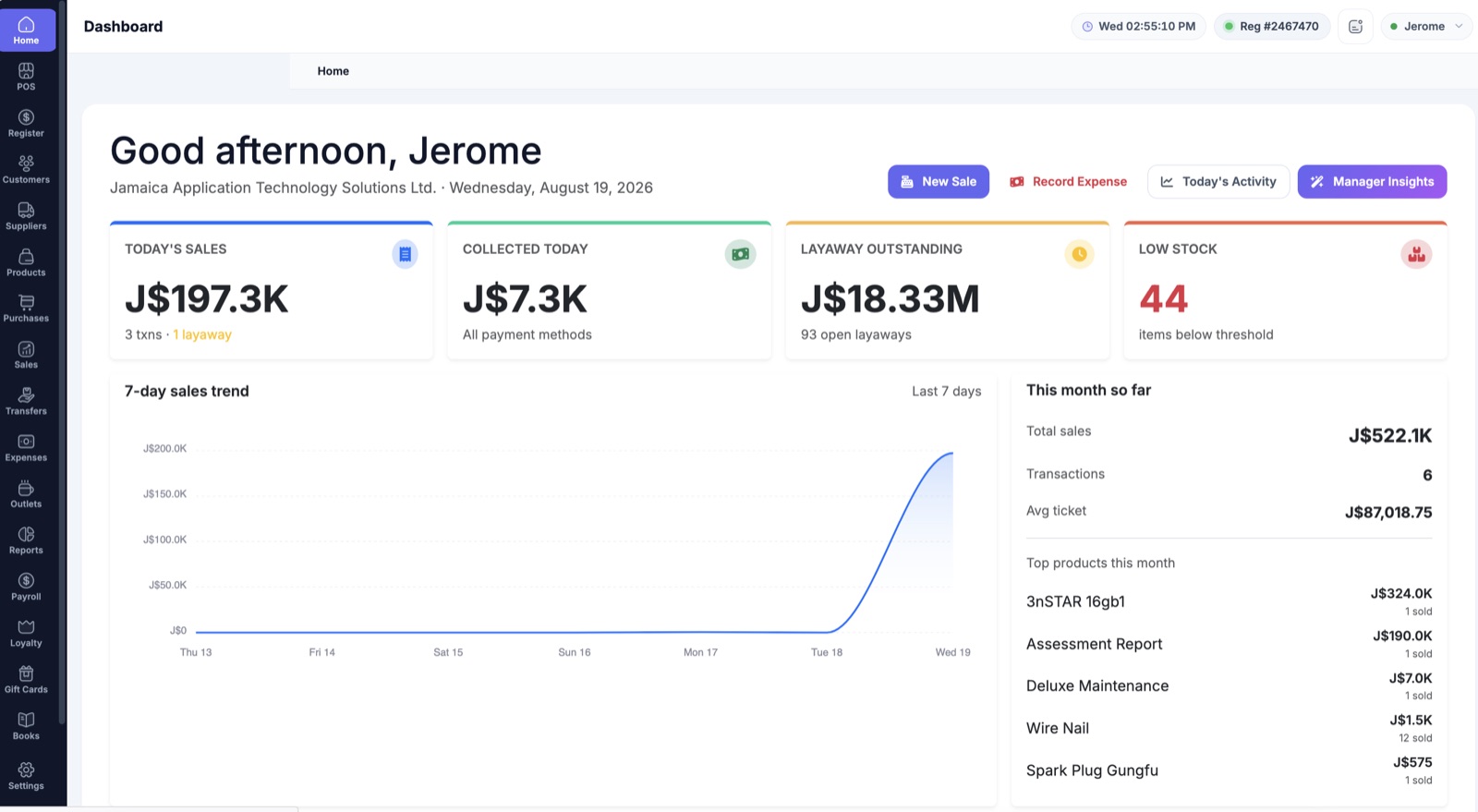Click the Tue 18 chart axis label
Screen dimensions: 1478x812
827,652
